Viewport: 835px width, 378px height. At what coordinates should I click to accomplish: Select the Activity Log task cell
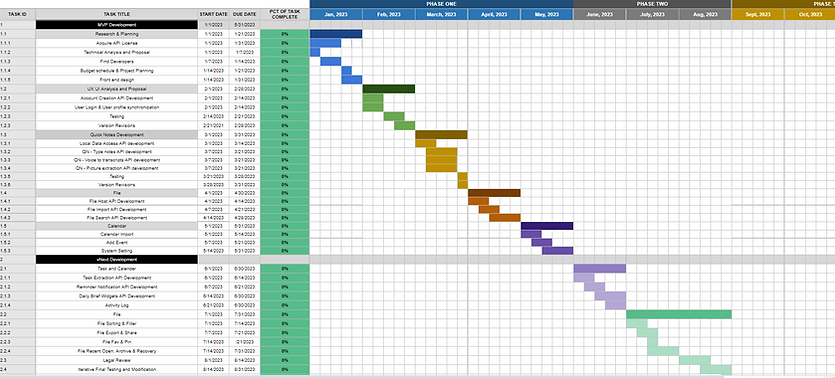click(117, 305)
